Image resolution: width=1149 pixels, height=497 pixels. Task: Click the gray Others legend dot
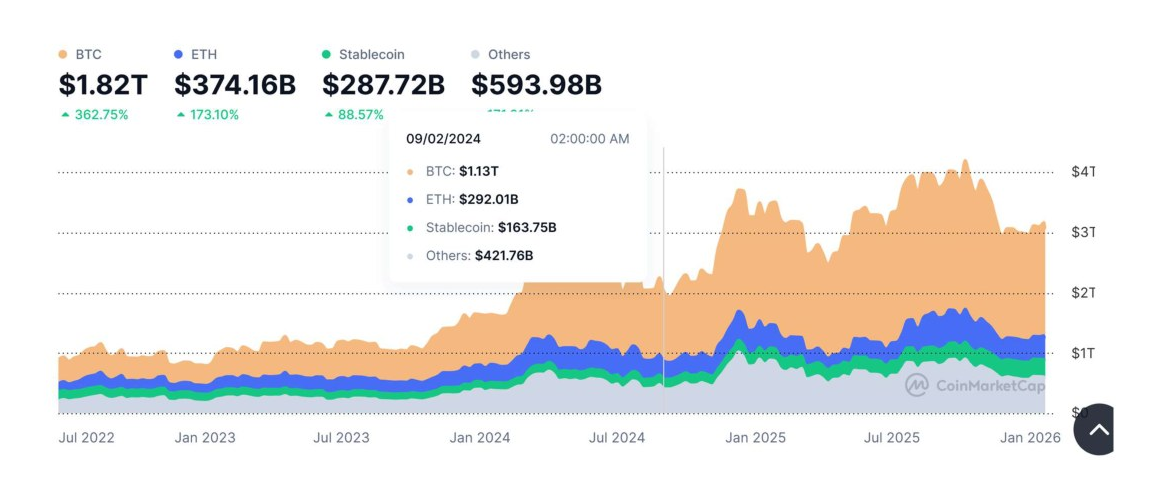tap(475, 54)
